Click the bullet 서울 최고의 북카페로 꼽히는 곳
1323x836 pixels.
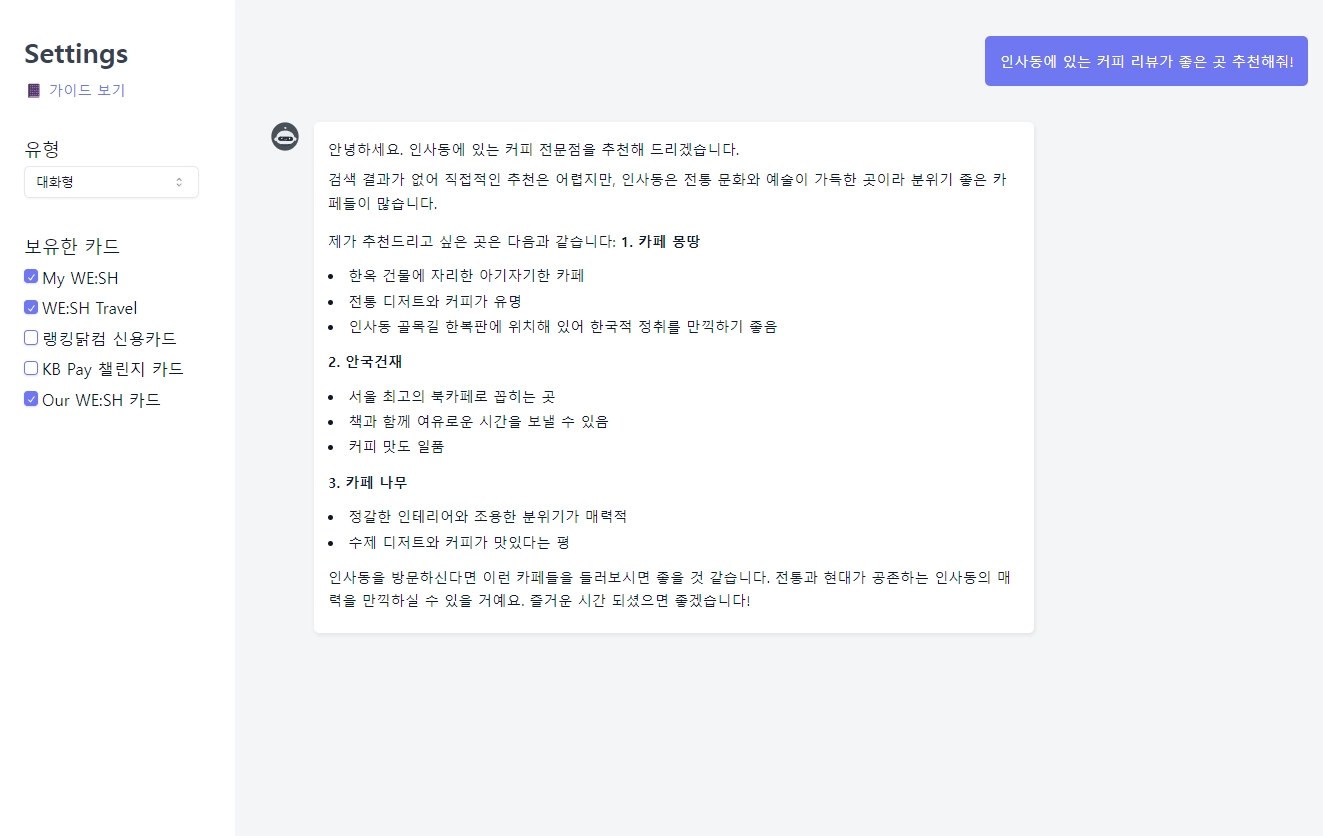pyautogui.click(x=451, y=396)
